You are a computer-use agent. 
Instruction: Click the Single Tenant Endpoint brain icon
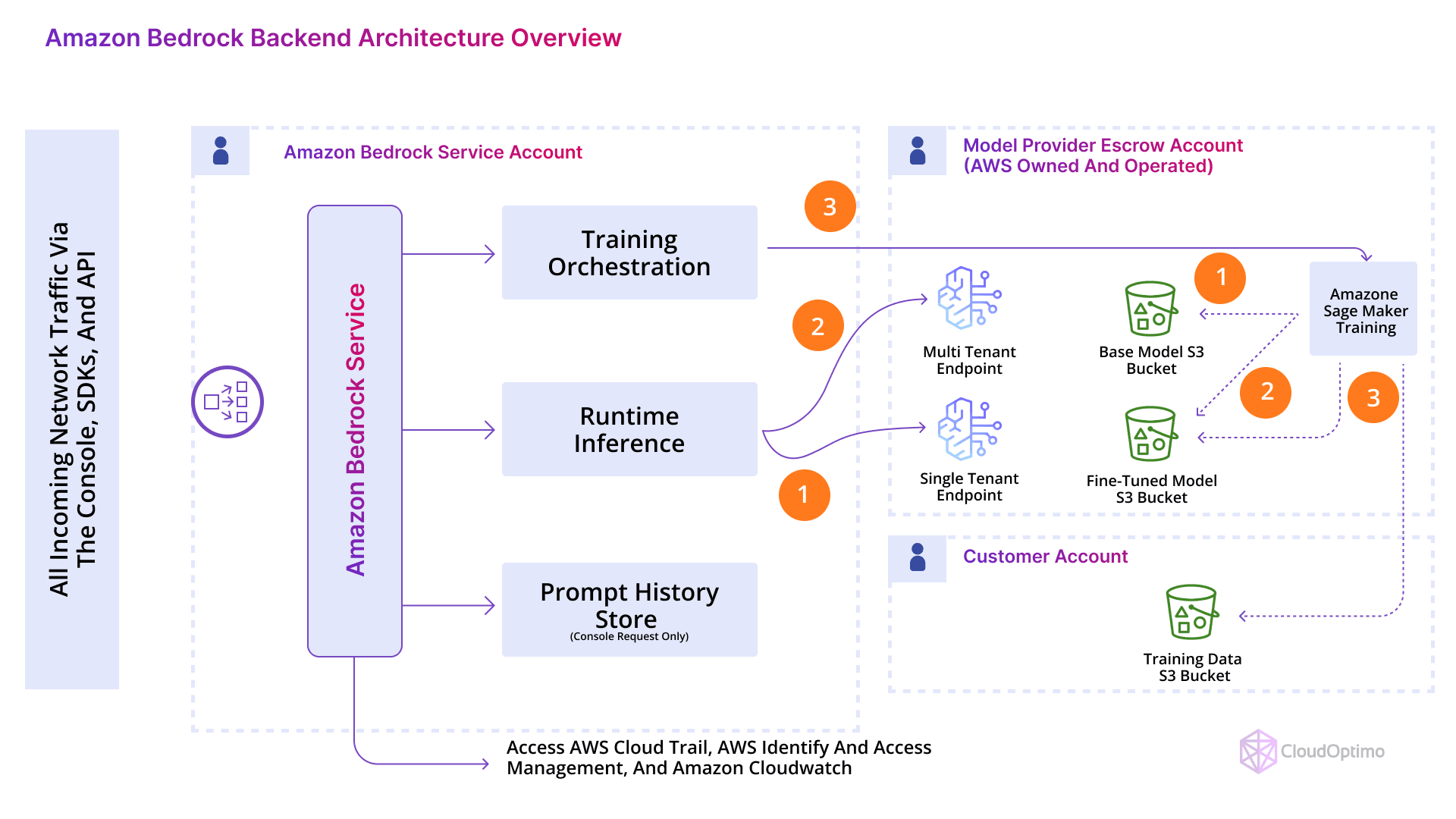point(969,429)
